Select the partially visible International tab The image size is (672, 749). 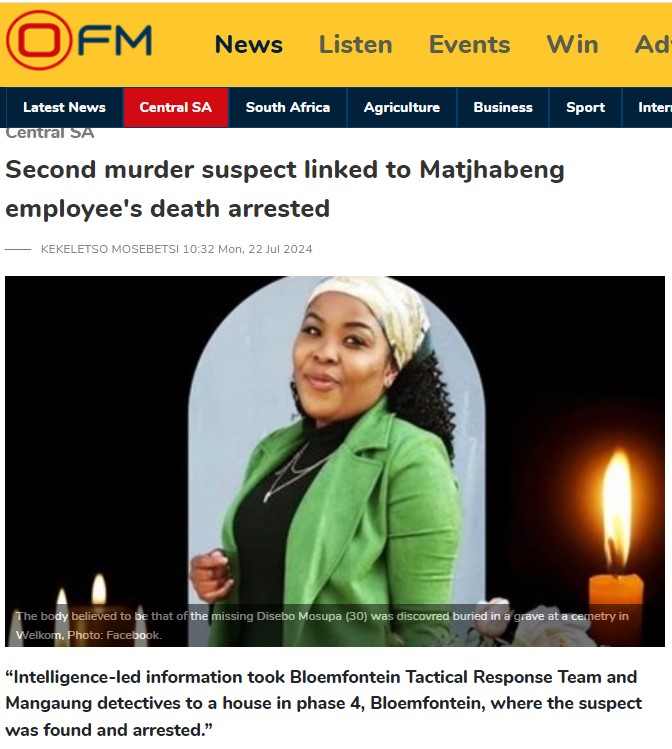pyautogui.click(x=648, y=107)
